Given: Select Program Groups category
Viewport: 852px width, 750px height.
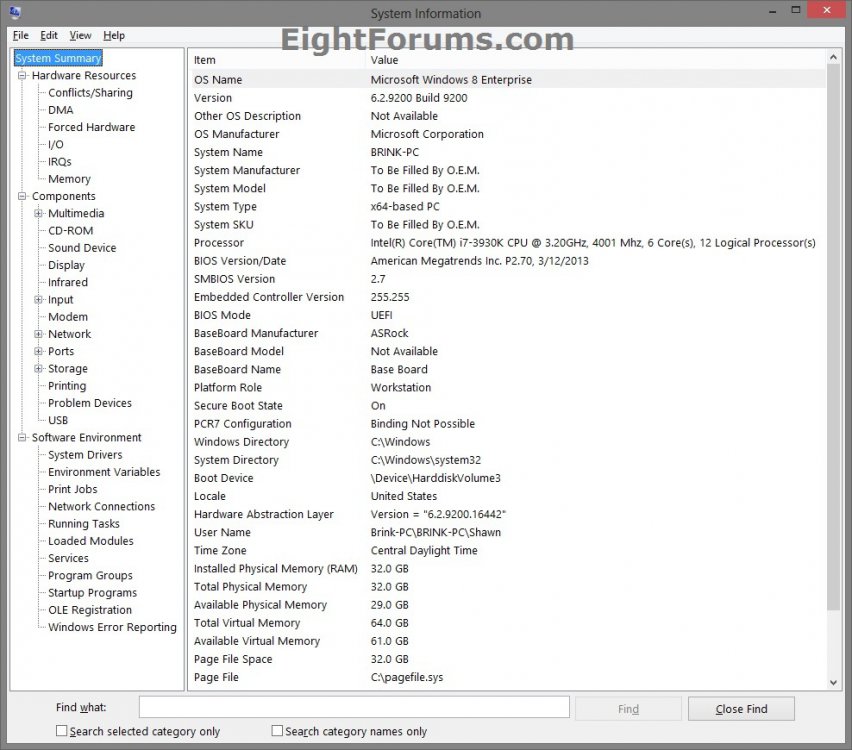Looking at the screenshot, I should coord(90,576).
